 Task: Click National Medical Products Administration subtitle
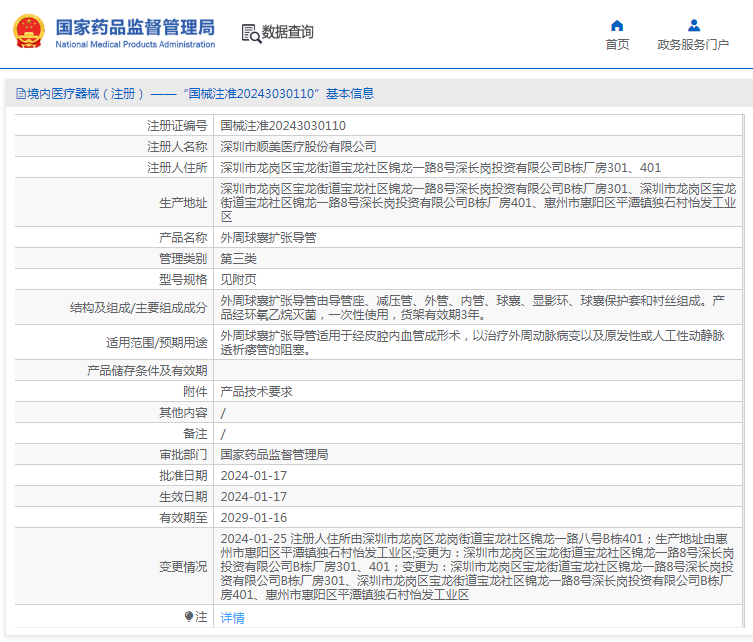coord(135,45)
